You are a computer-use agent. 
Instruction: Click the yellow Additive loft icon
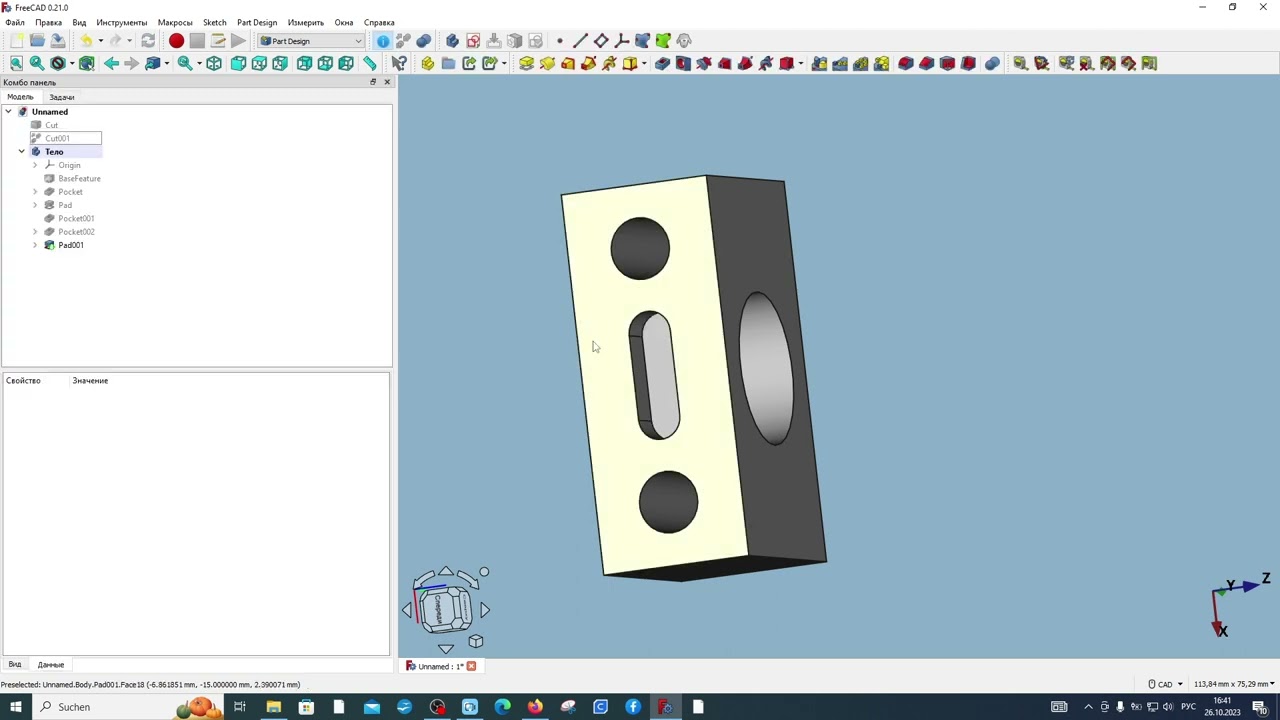coord(568,64)
